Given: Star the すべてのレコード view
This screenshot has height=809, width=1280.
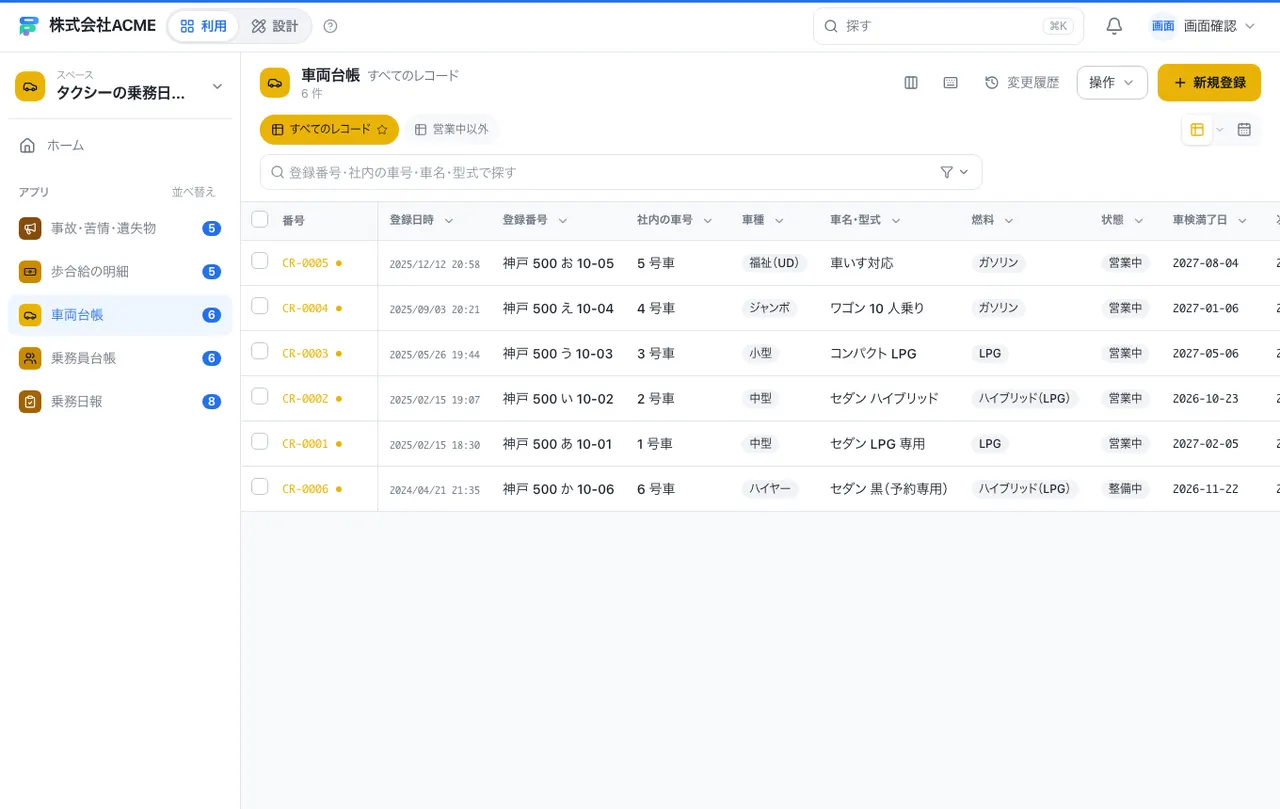Looking at the screenshot, I should (x=382, y=129).
